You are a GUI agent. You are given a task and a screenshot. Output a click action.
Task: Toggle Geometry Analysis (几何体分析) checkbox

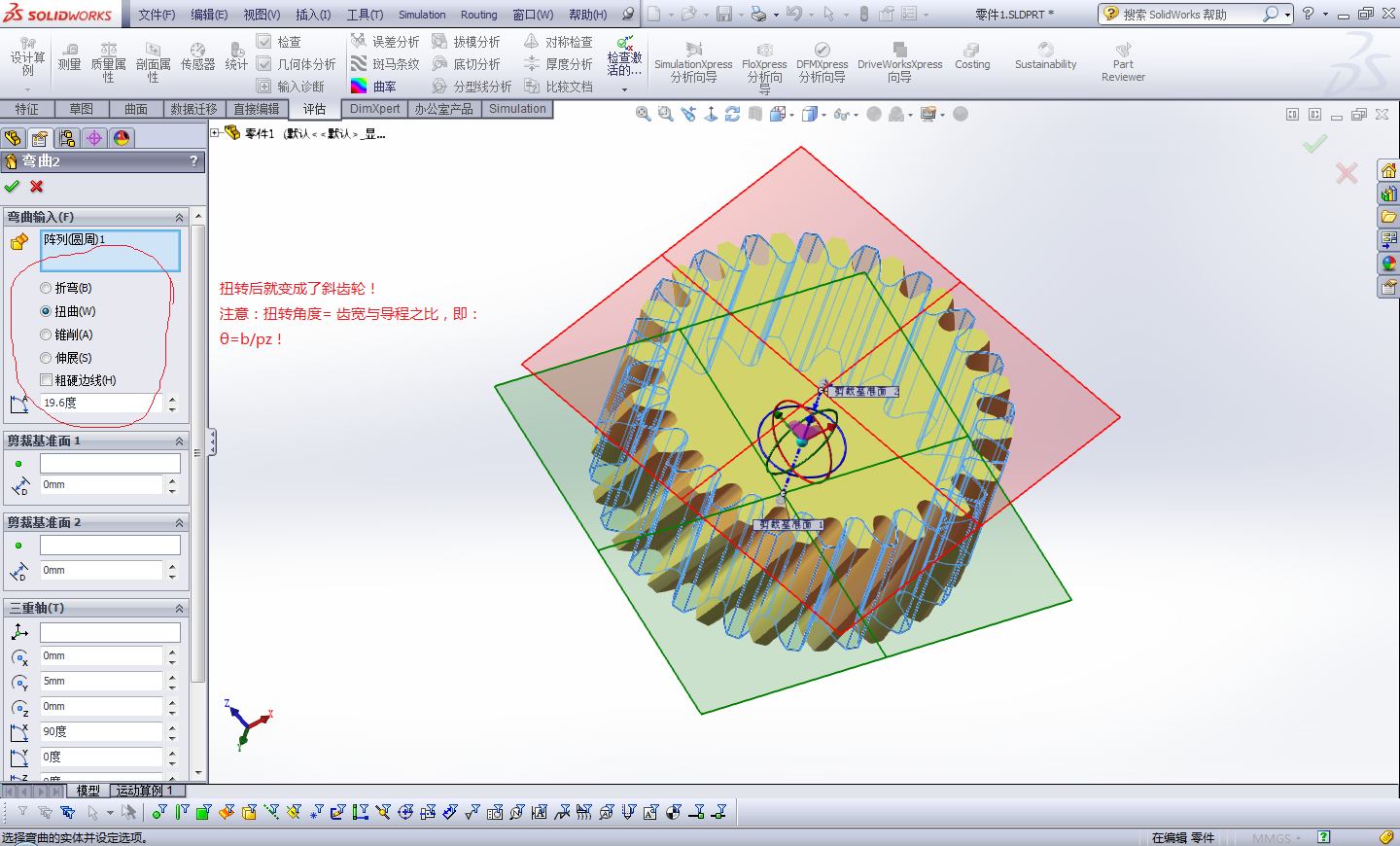(297, 64)
